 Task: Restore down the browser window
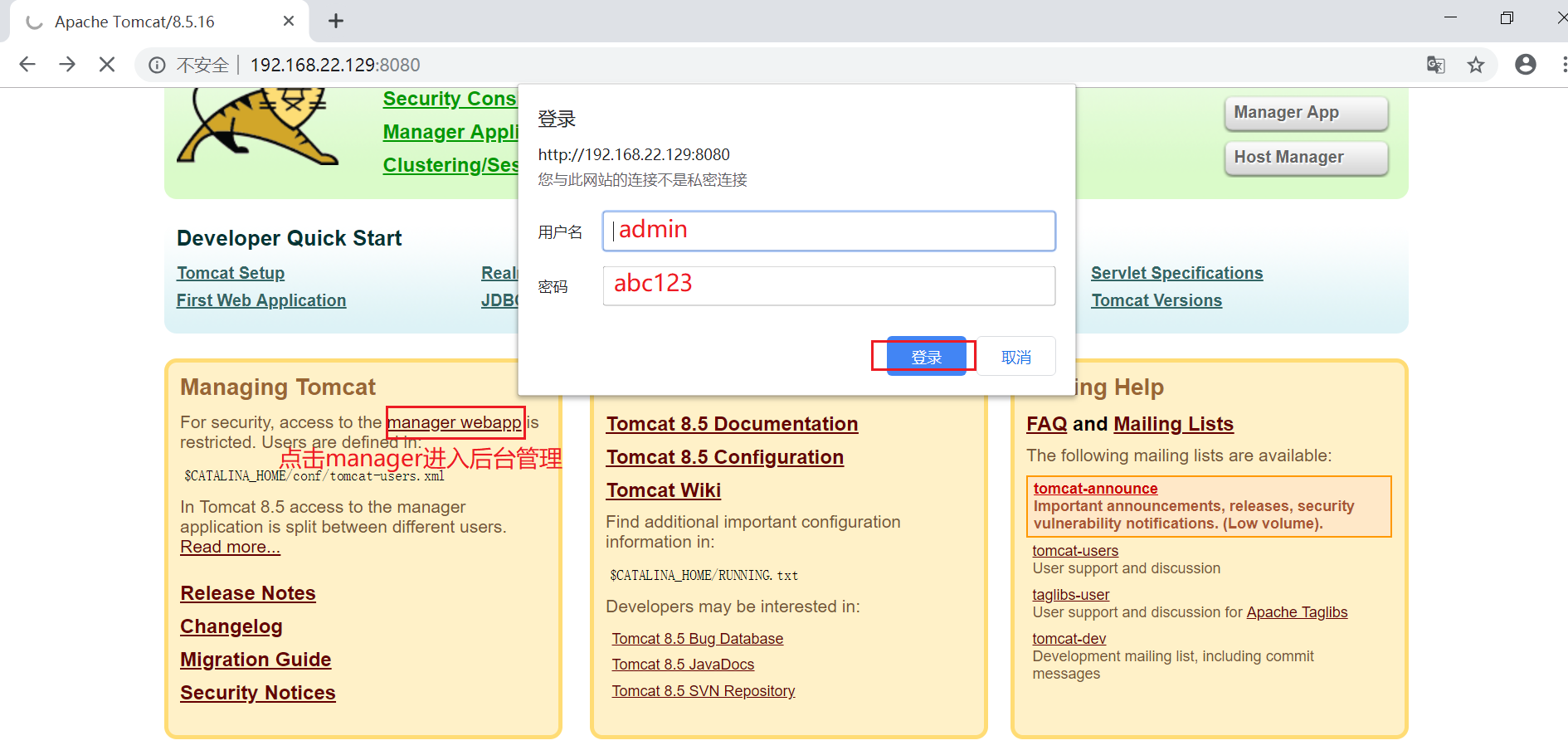pos(1507,17)
